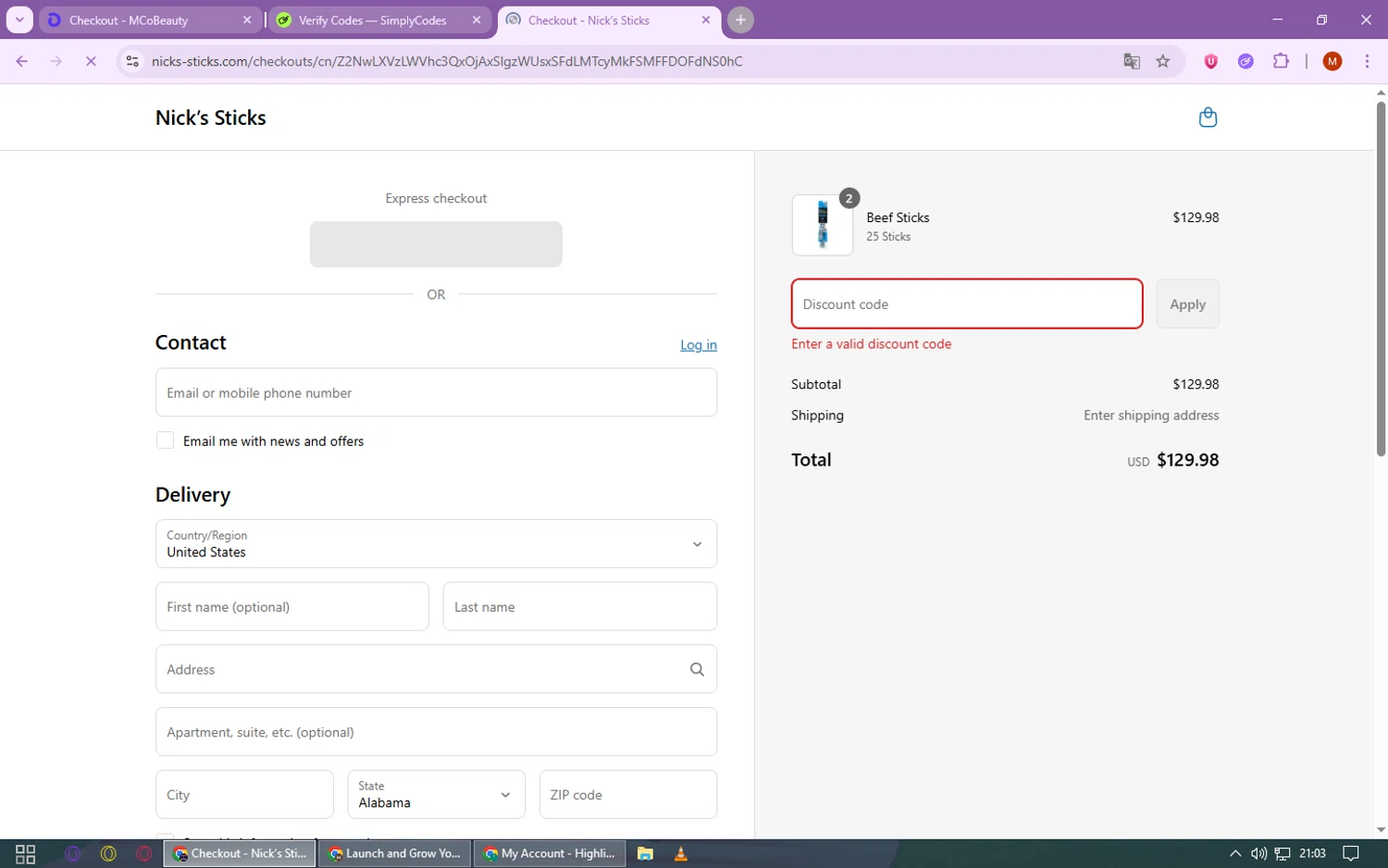
Task: Open My Account - Highli... taskbar window
Action: tap(551, 853)
